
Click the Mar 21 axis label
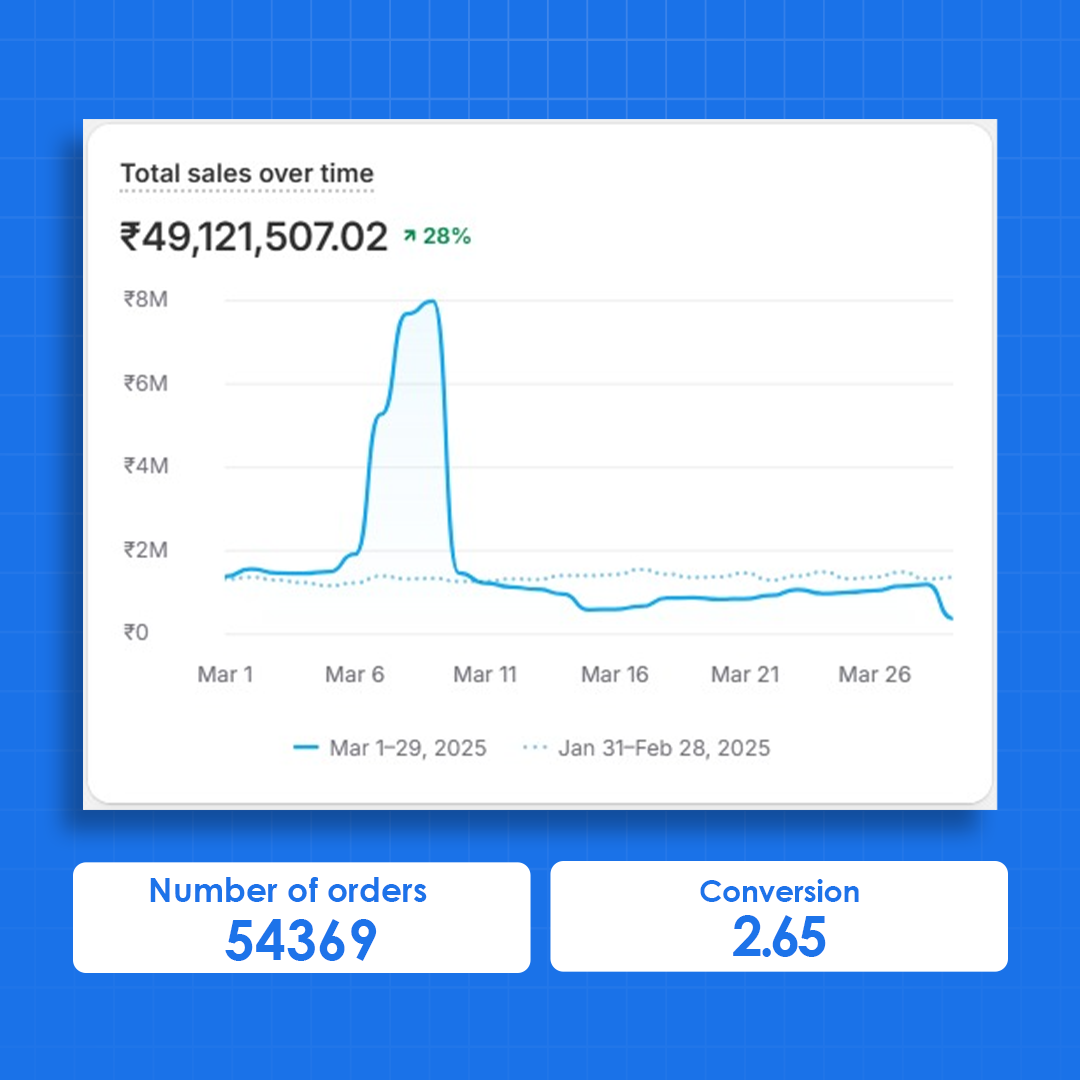click(x=745, y=675)
